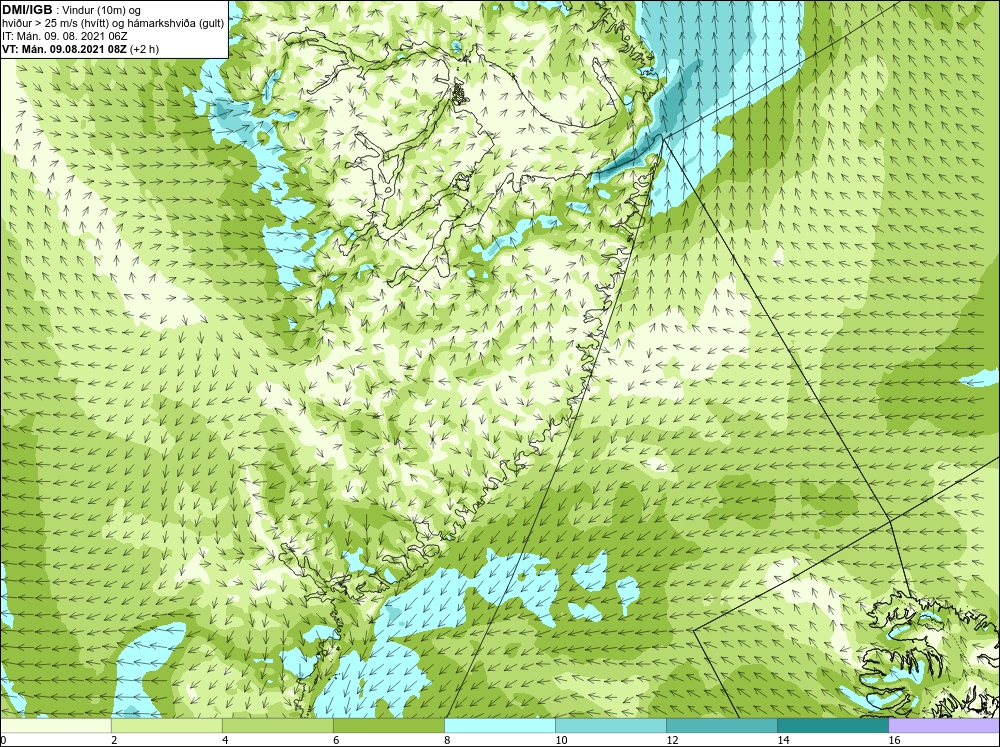Click the legend tick label "0"

click(x=3, y=740)
